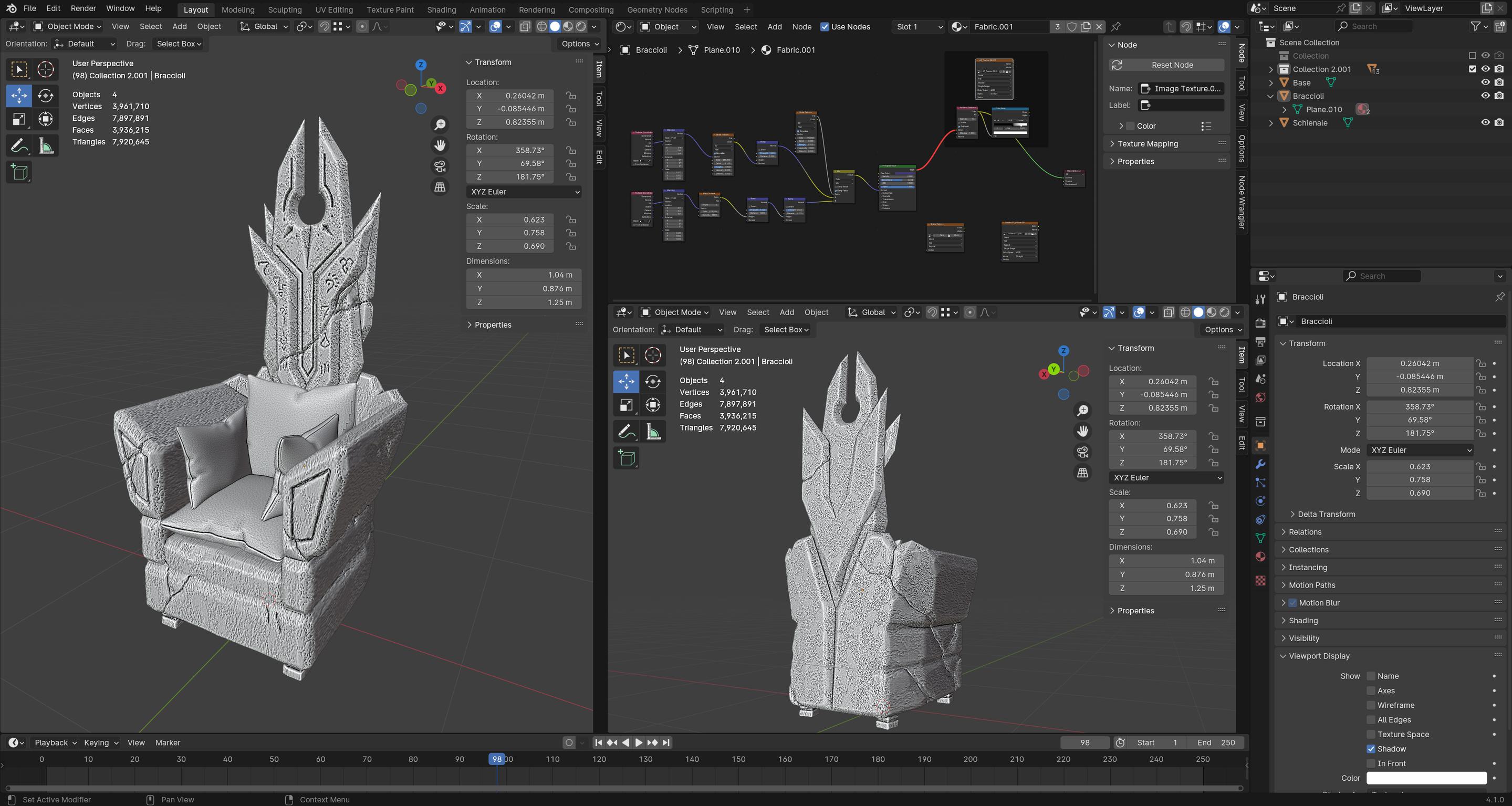Screen dimensions: 1512x806
Task: Enable Axes viewport display checkbox
Action: (1371, 691)
